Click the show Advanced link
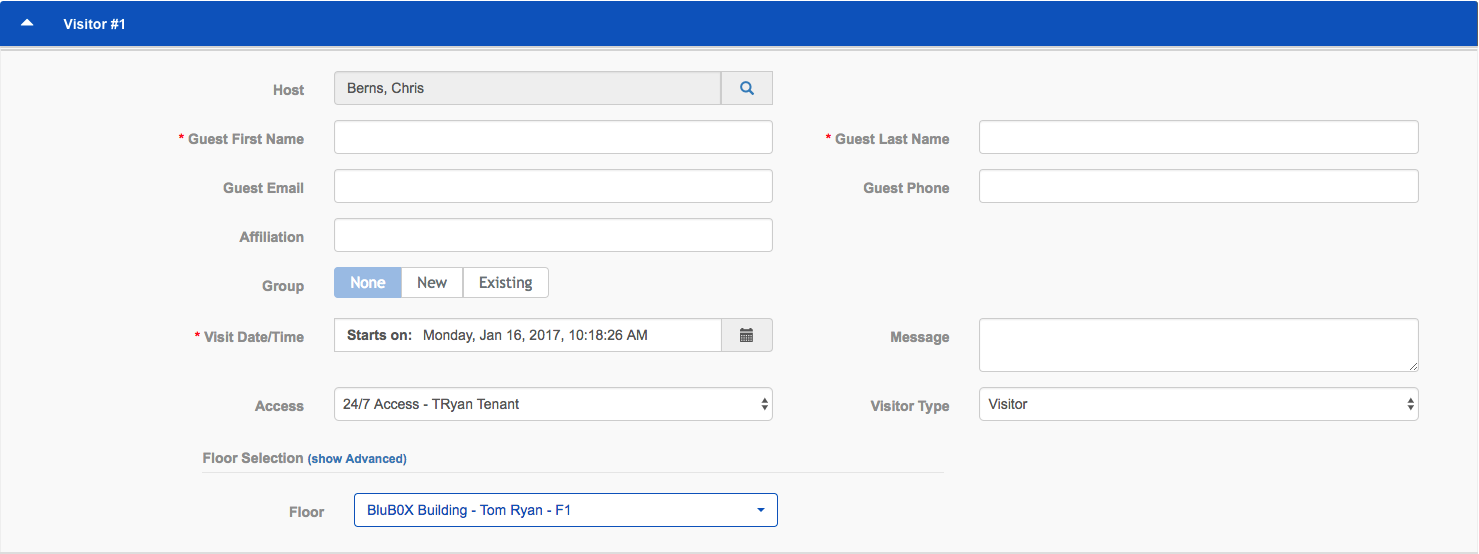1479x554 pixels. [357, 459]
